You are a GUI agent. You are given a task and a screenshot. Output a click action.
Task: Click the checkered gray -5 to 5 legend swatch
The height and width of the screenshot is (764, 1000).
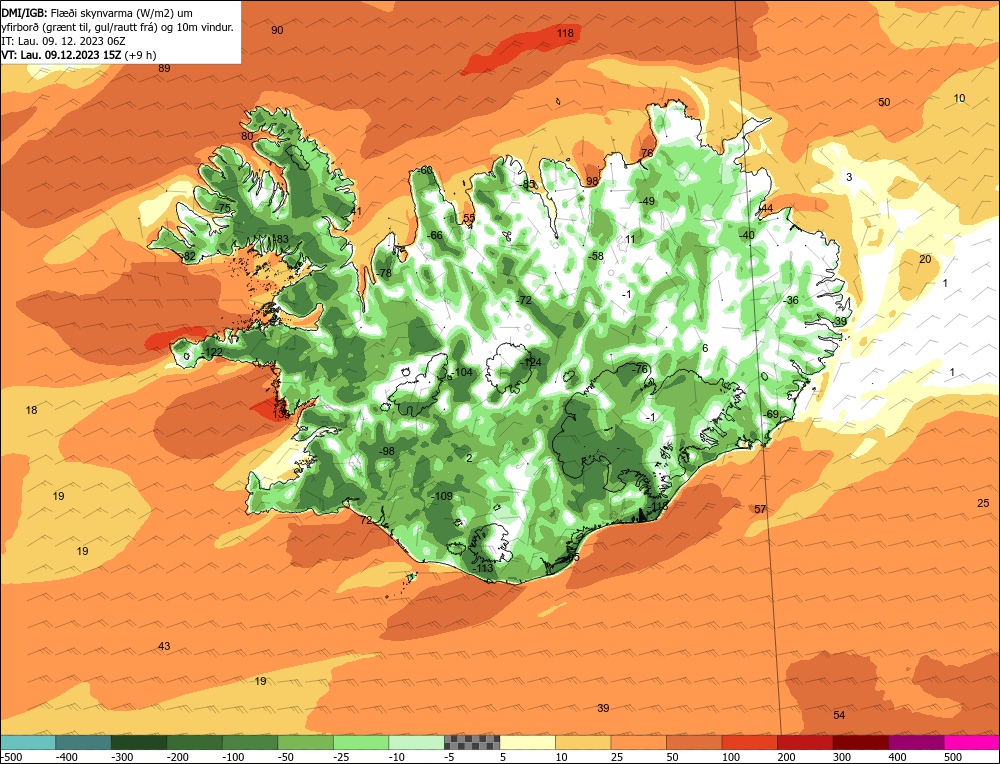(x=471, y=742)
